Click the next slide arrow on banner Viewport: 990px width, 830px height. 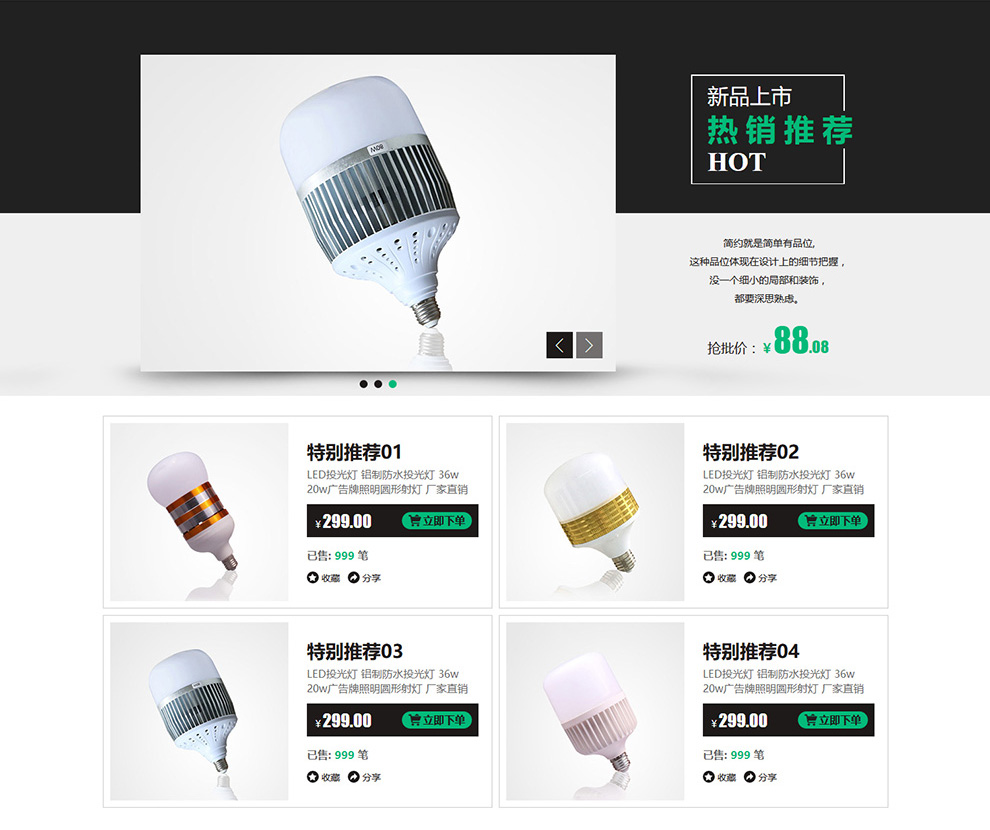coord(589,345)
